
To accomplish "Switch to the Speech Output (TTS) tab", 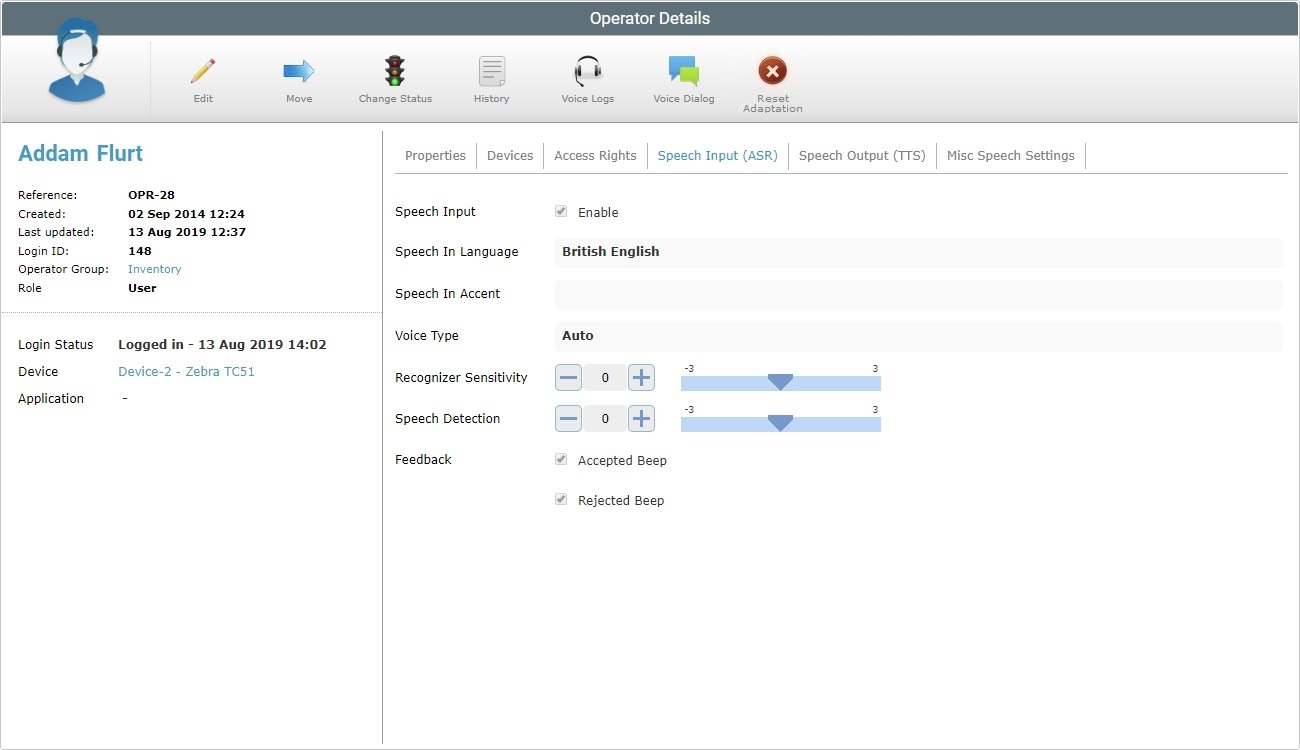I will 862,155.
